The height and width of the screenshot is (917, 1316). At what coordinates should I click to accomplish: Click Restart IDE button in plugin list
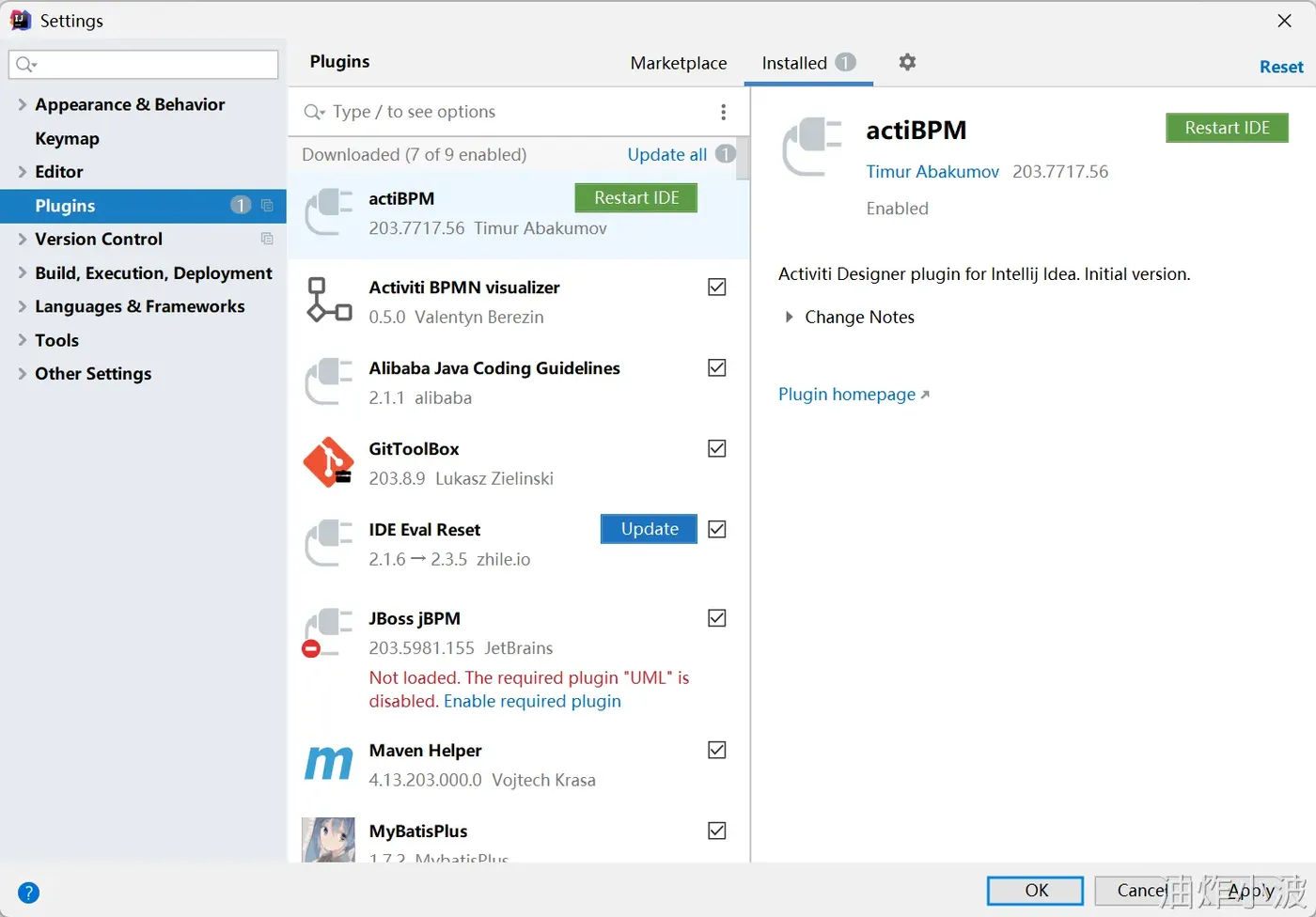[636, 198]
